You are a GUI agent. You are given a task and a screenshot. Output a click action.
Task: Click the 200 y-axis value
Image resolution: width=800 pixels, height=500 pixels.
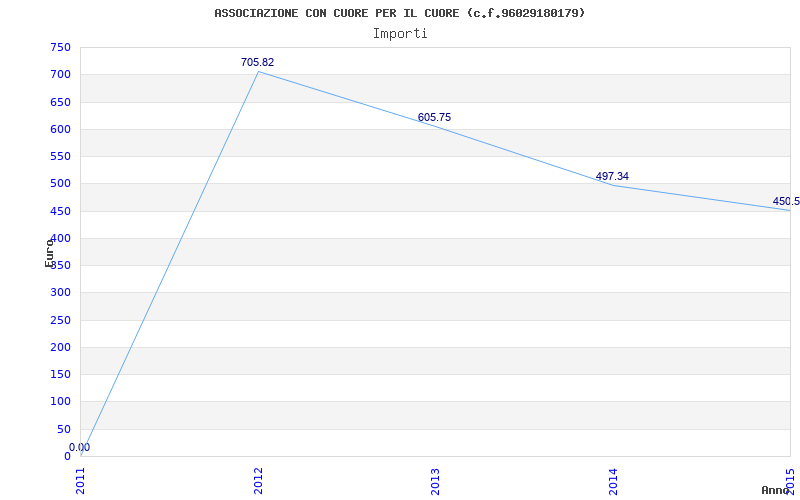pyautogui.click(x=60, y=347)
